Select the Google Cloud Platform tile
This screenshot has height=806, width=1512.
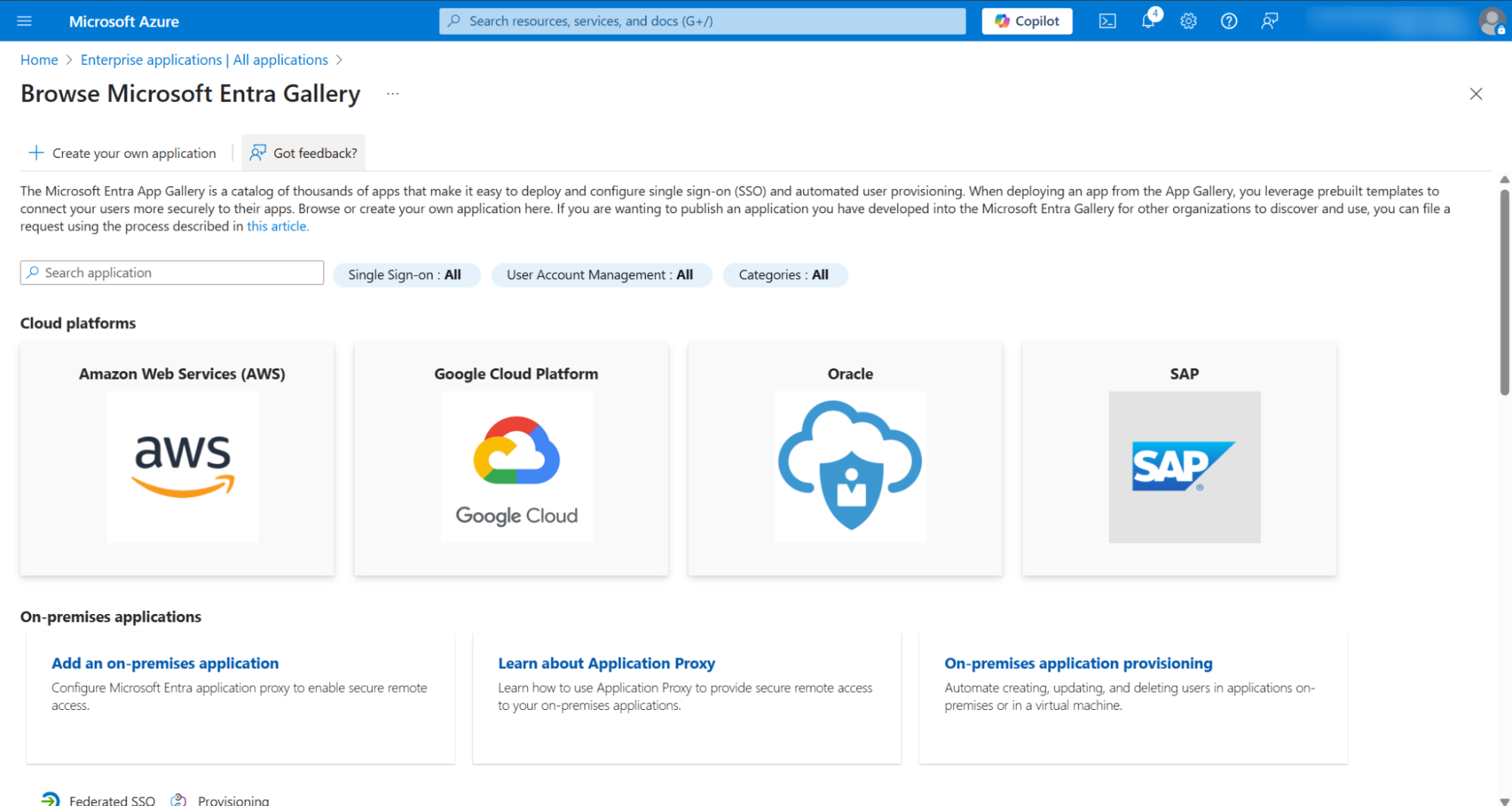click(x=511, y=459)
